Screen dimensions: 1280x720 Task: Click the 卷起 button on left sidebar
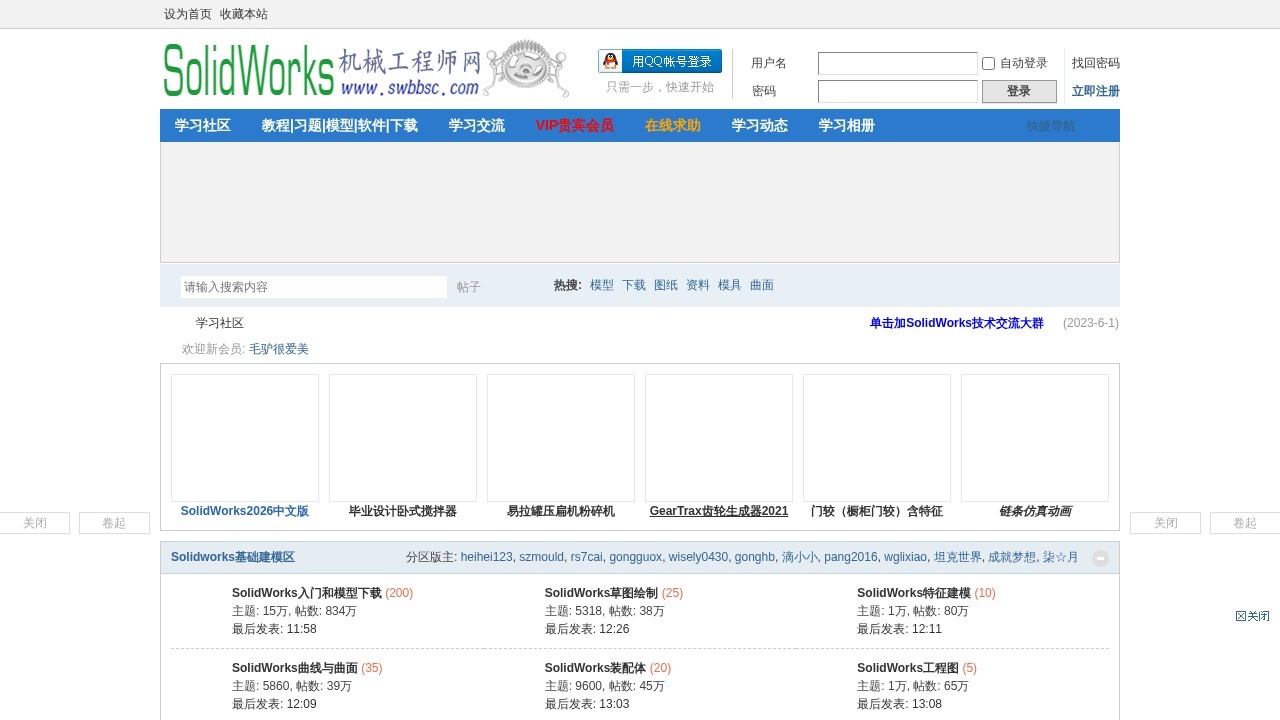coord(114,523)
